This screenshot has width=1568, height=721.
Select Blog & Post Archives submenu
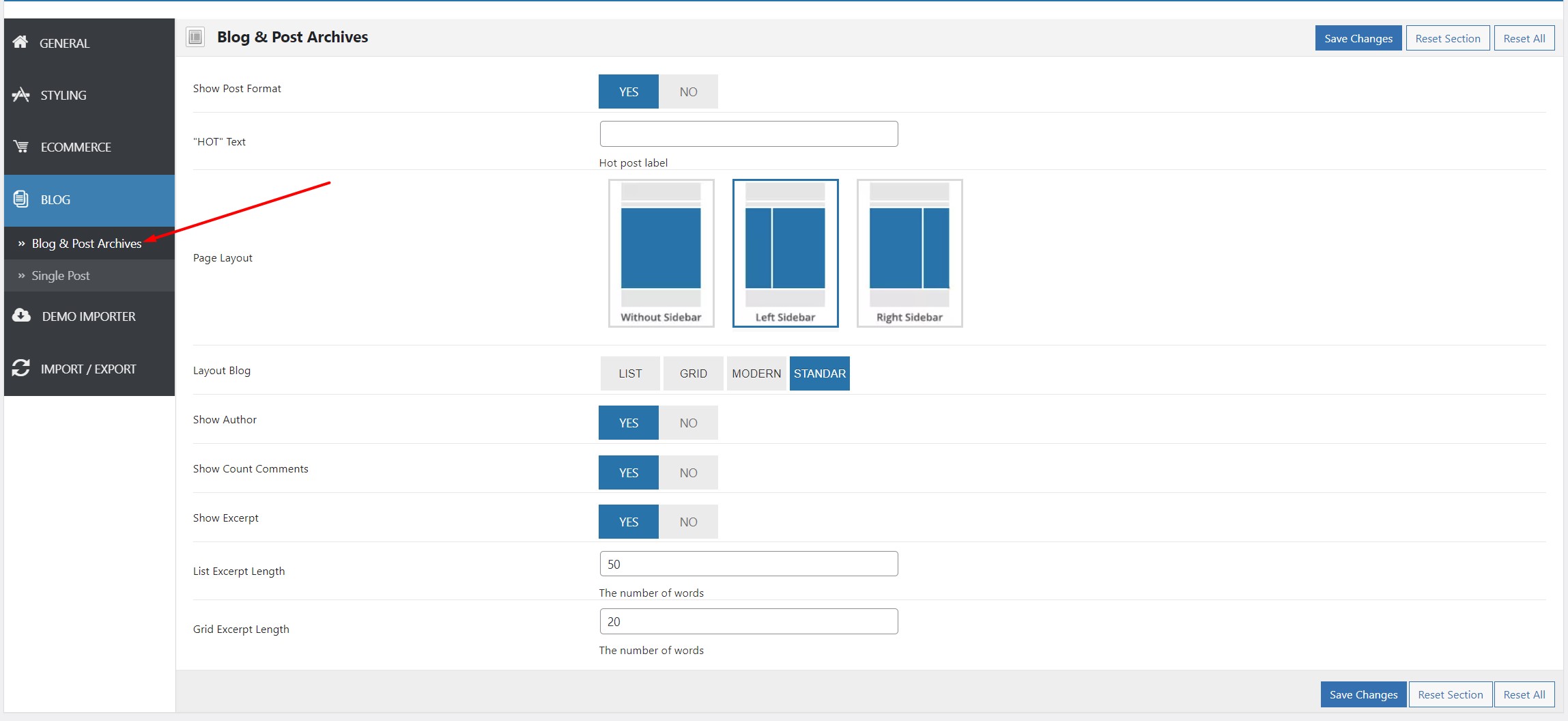[89, 244]
